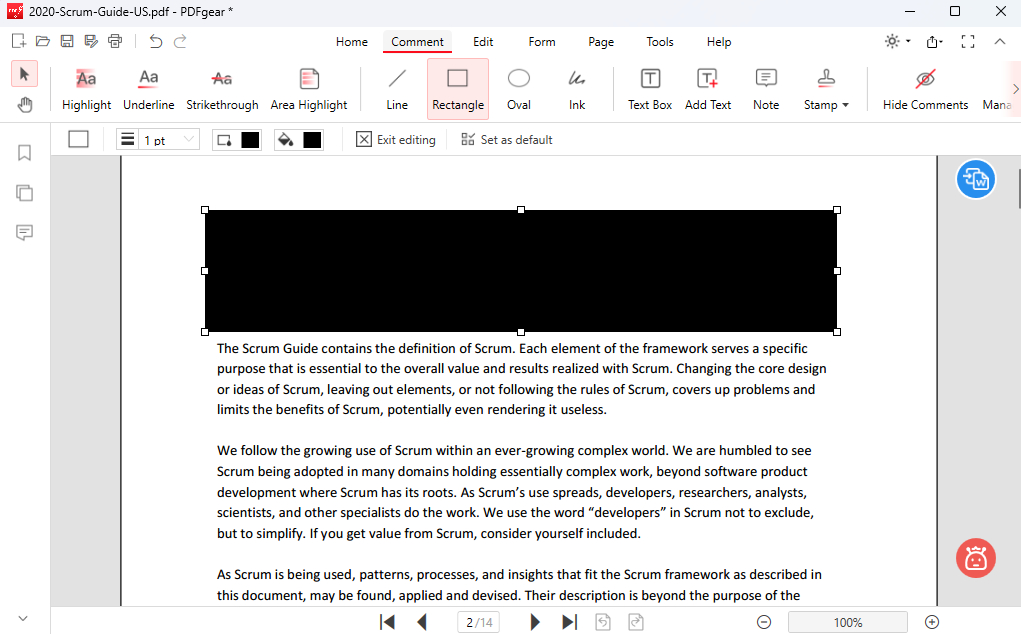1021x634 pixels.
Task: Expand the Stamp dropdown
Action: tap(826, 89)
